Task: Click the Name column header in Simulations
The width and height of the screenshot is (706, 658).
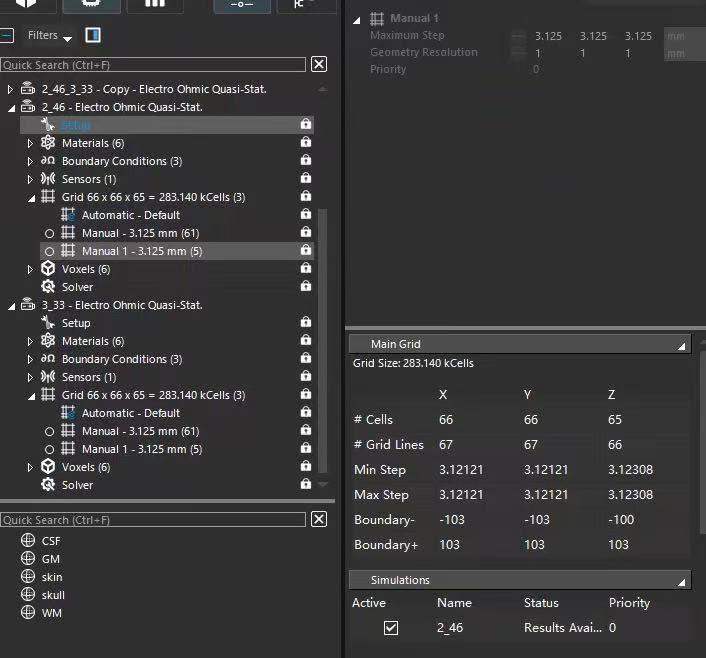Action: coord(454,603)
